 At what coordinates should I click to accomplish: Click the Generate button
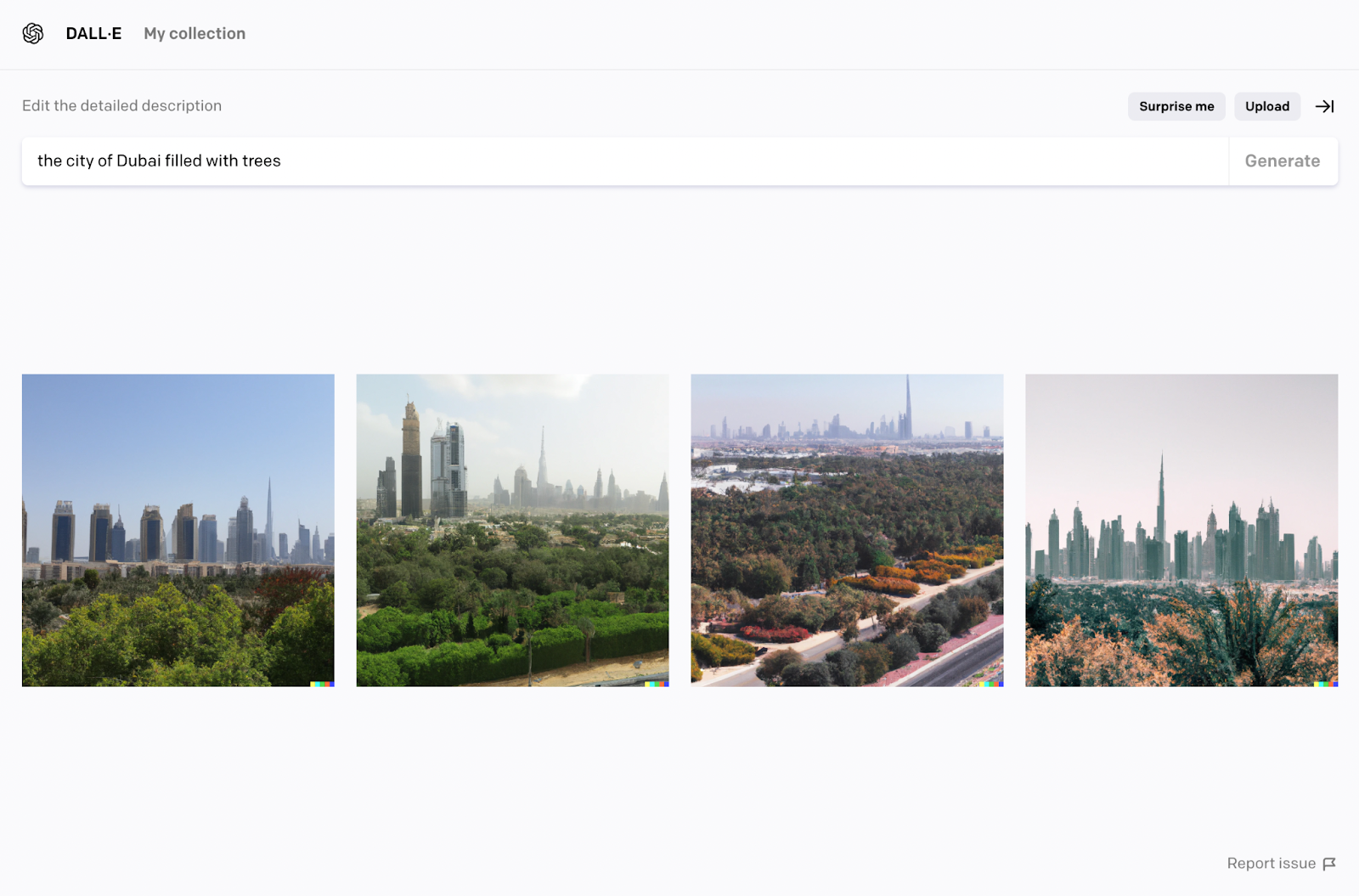(1283, 161)
